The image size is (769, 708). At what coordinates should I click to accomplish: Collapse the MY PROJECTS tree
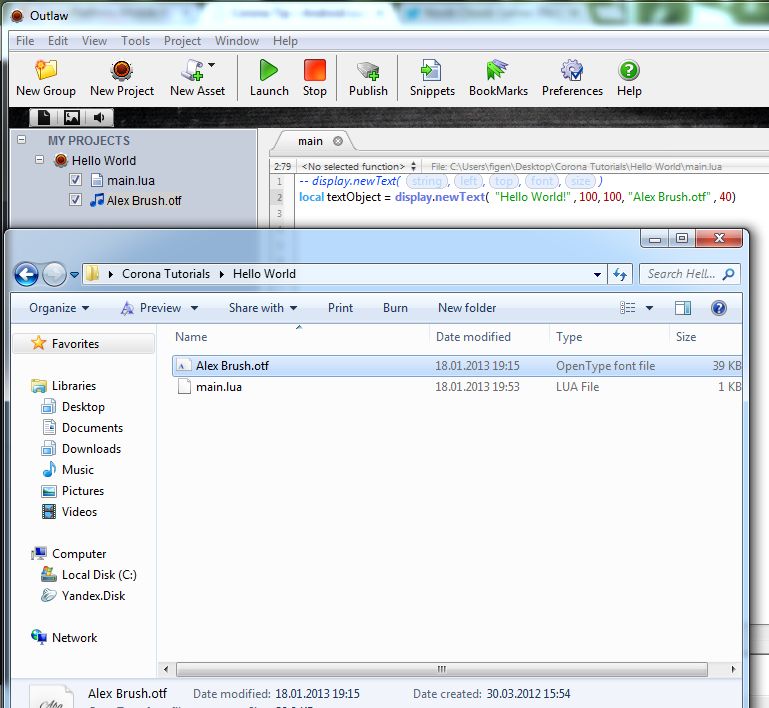coord(21,140)
